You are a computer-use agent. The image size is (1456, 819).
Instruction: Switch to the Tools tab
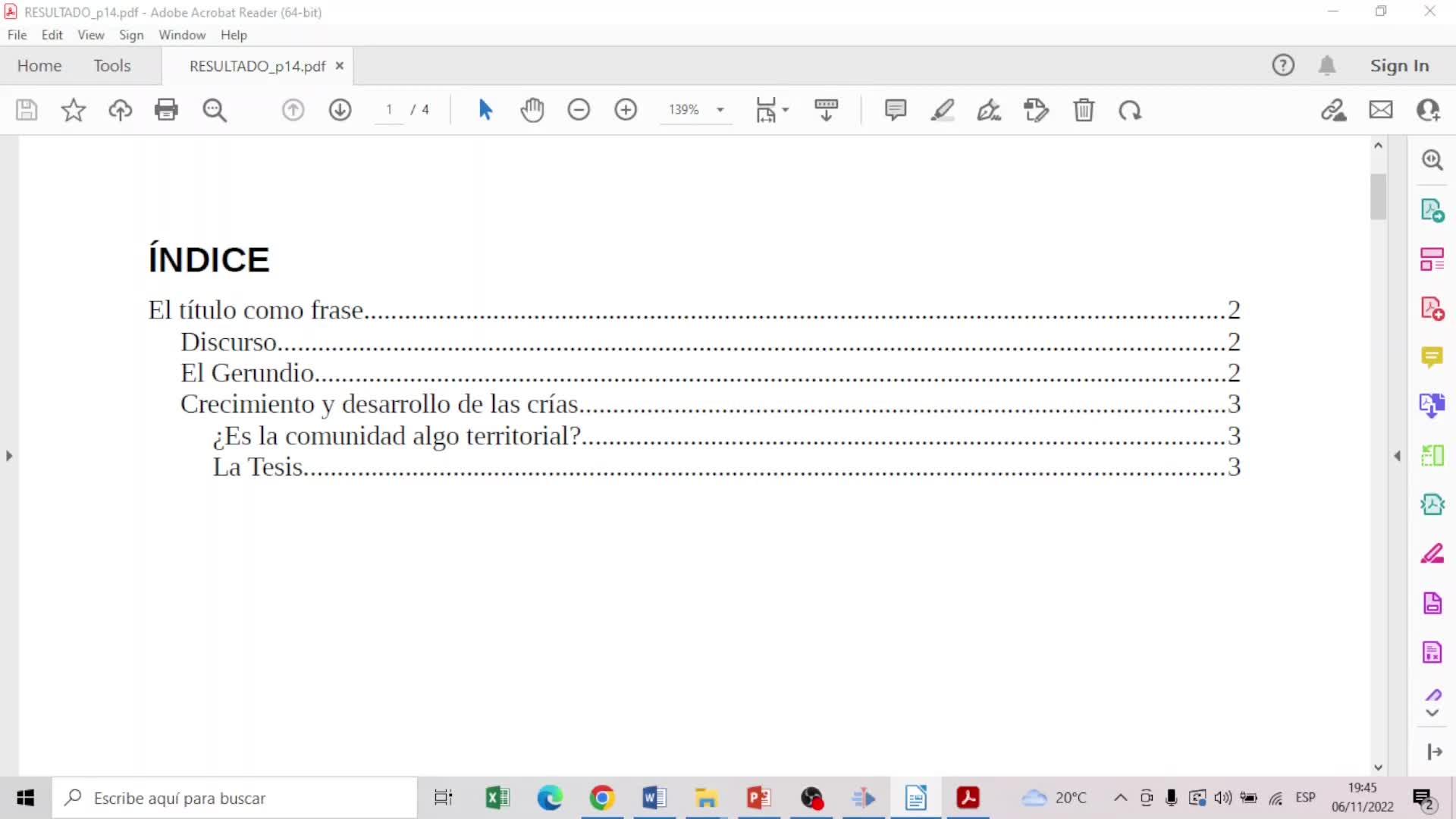[112, 66]
